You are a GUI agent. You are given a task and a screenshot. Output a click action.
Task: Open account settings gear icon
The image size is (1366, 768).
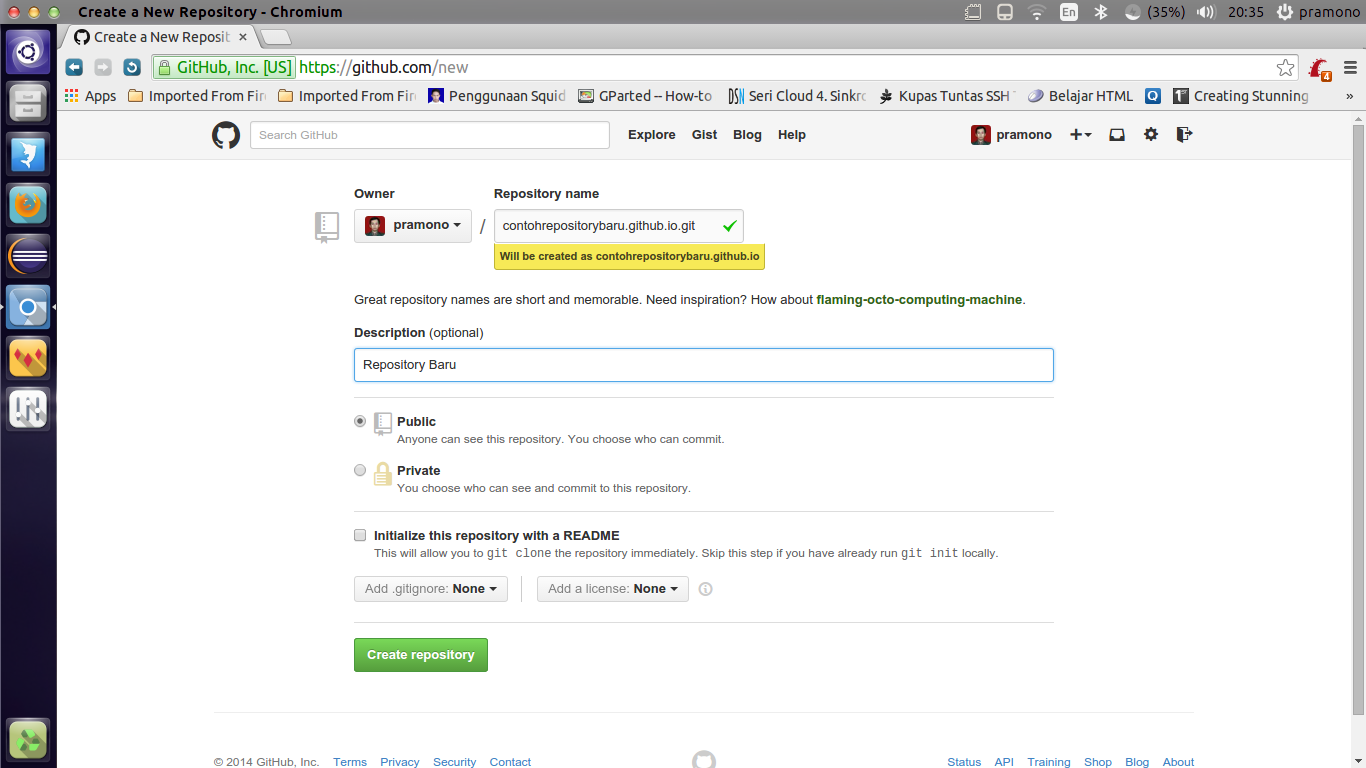coord(1151,135)
